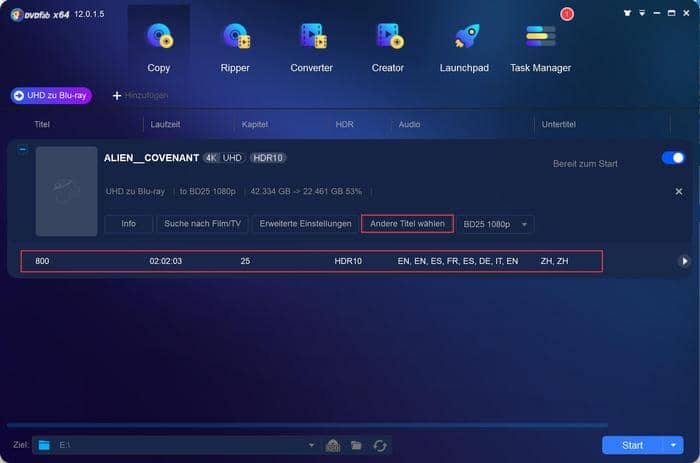Collapse the ALIEN__COVENANT task entry
Screen dimensions: 700x463
click(23, 149)
